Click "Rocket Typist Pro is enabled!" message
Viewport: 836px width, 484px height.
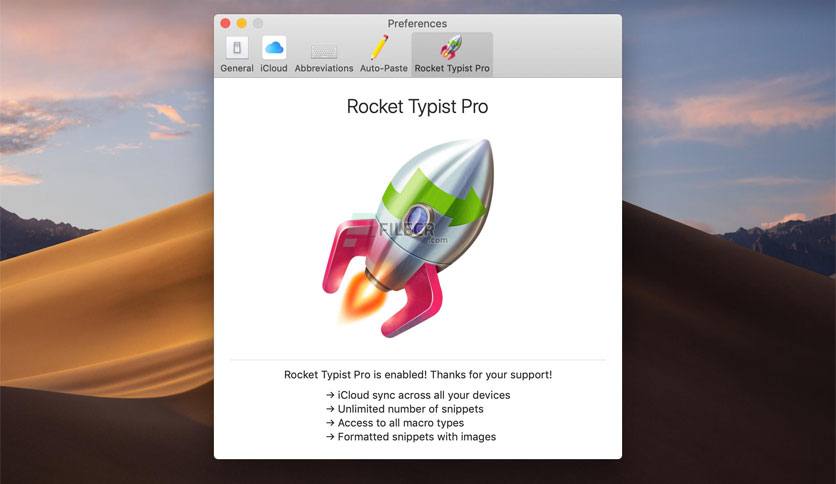click(418, 375)
